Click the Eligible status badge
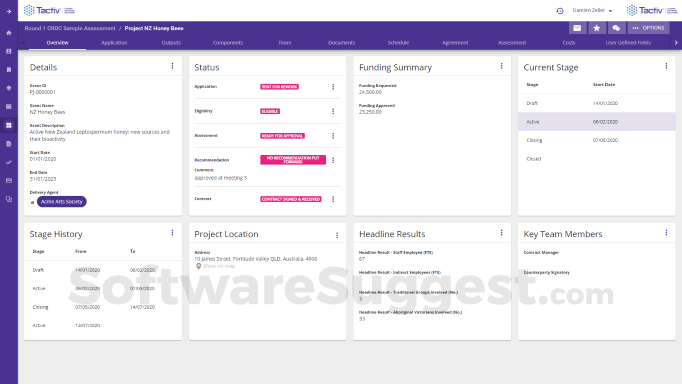Viewport: 682px width, 384px height. 270,111
